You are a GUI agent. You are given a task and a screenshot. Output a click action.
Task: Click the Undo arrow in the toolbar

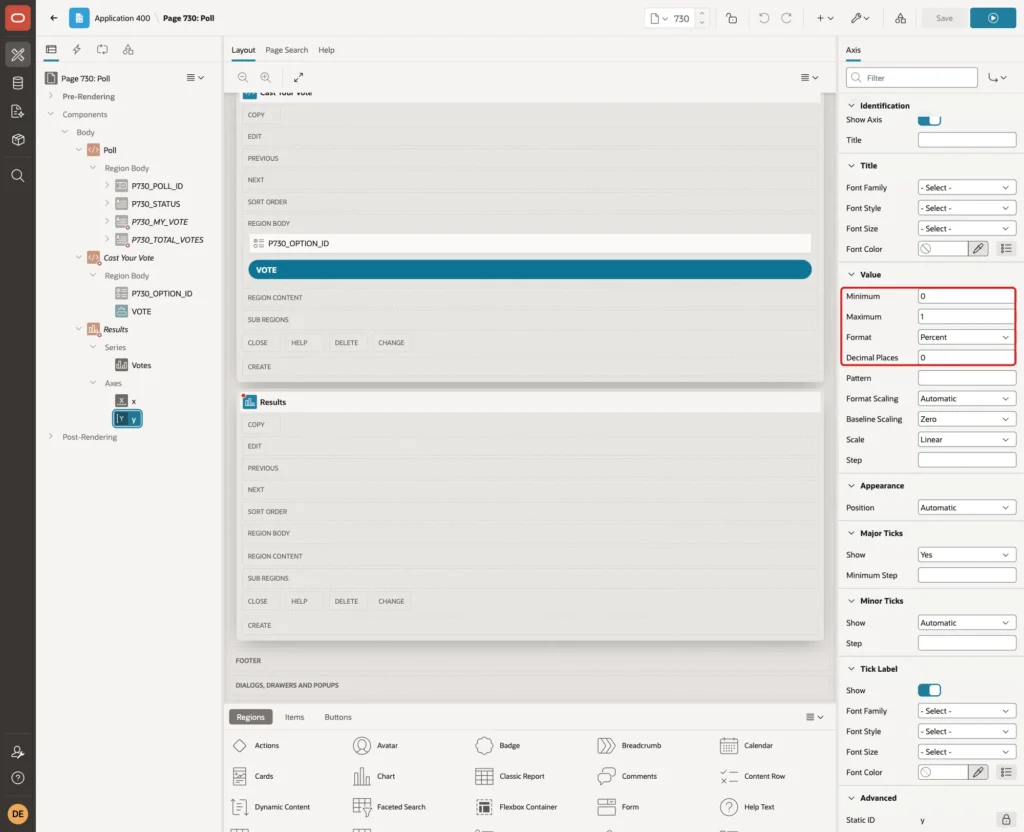click(x=763, y=18)
